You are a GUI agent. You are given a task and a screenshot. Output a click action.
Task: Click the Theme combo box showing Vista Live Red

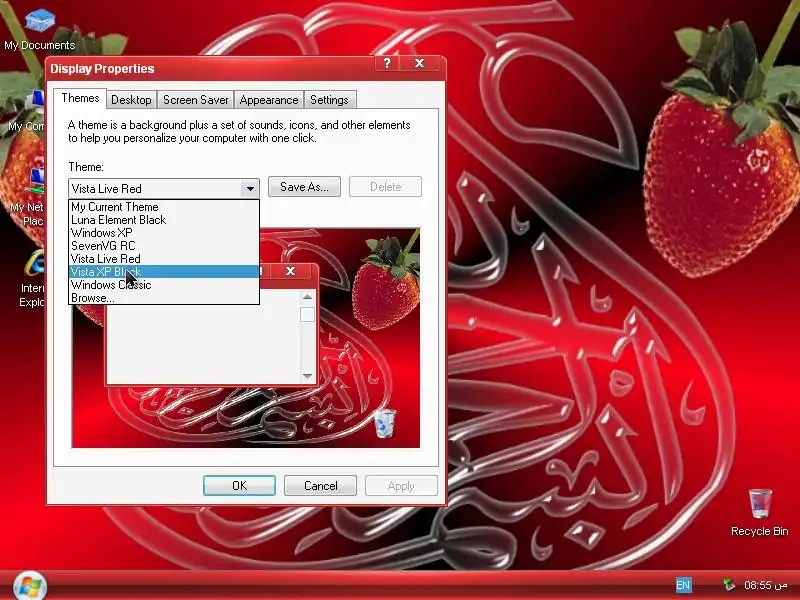tap(163, 189)
